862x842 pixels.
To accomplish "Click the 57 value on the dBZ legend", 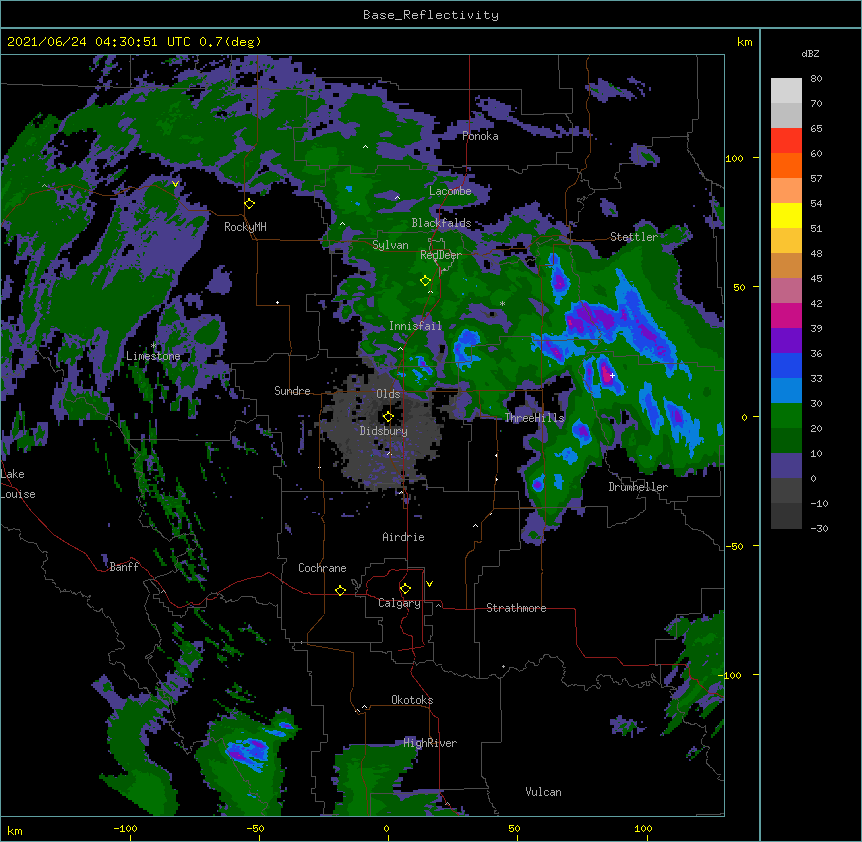I will coord(816,179).
